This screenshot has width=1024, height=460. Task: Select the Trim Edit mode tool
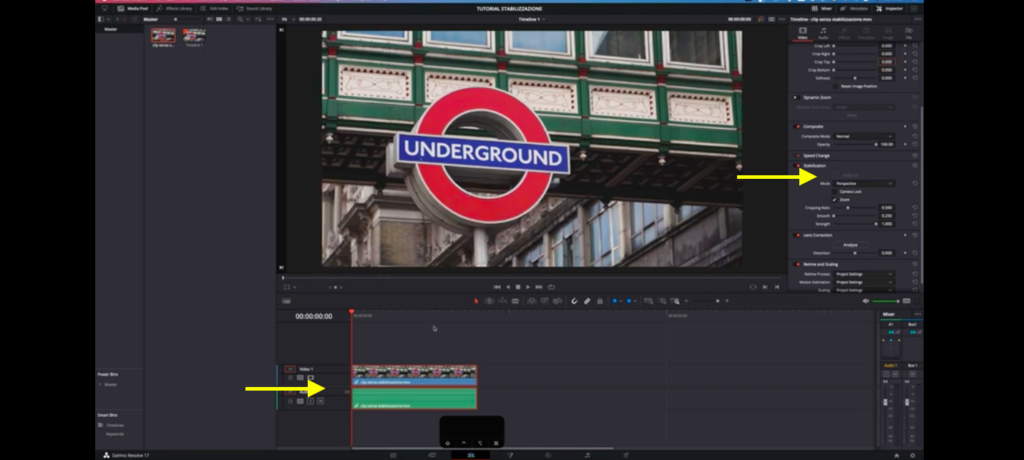click(x=489, y=301)
